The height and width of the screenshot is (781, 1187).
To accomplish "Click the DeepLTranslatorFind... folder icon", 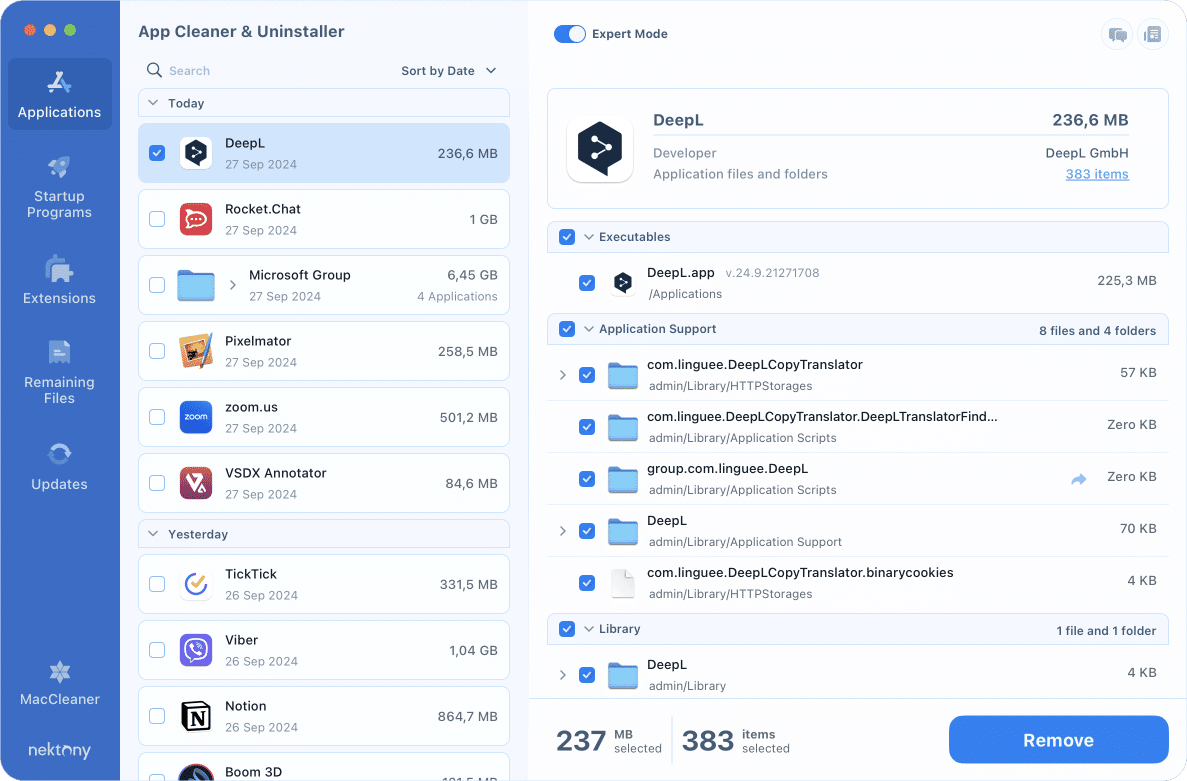I will [623, 427].
